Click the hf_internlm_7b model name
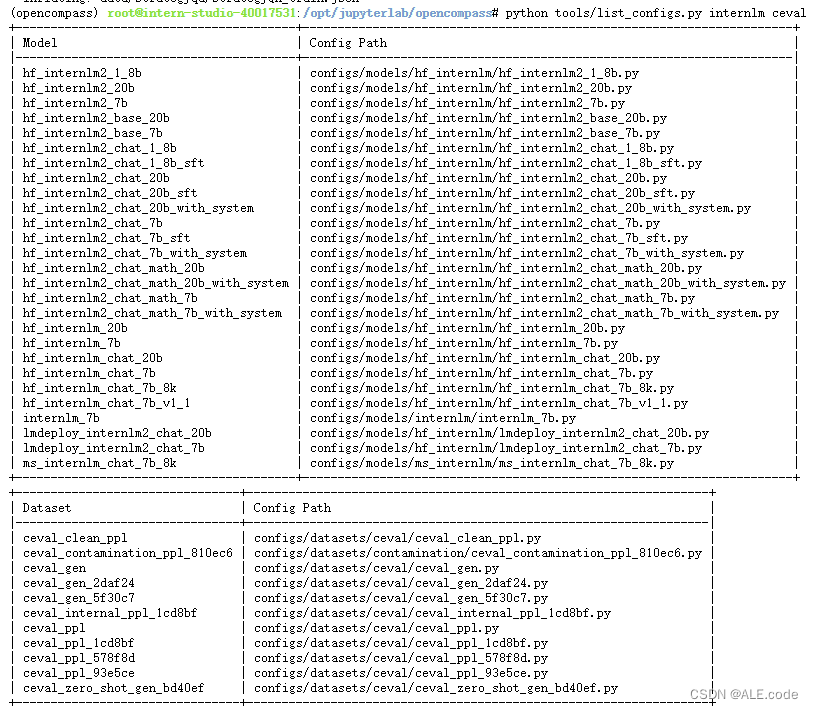This screenshot has width=813, height=709. click(x=71, y=344)
